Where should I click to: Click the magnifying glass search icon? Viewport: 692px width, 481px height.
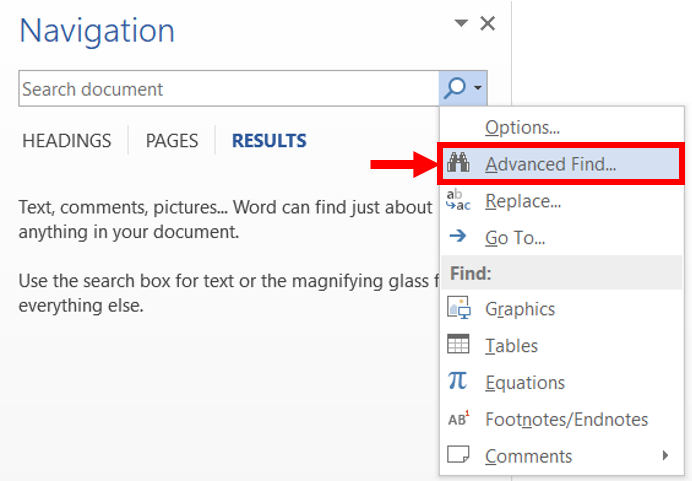[x=455, y=88]
